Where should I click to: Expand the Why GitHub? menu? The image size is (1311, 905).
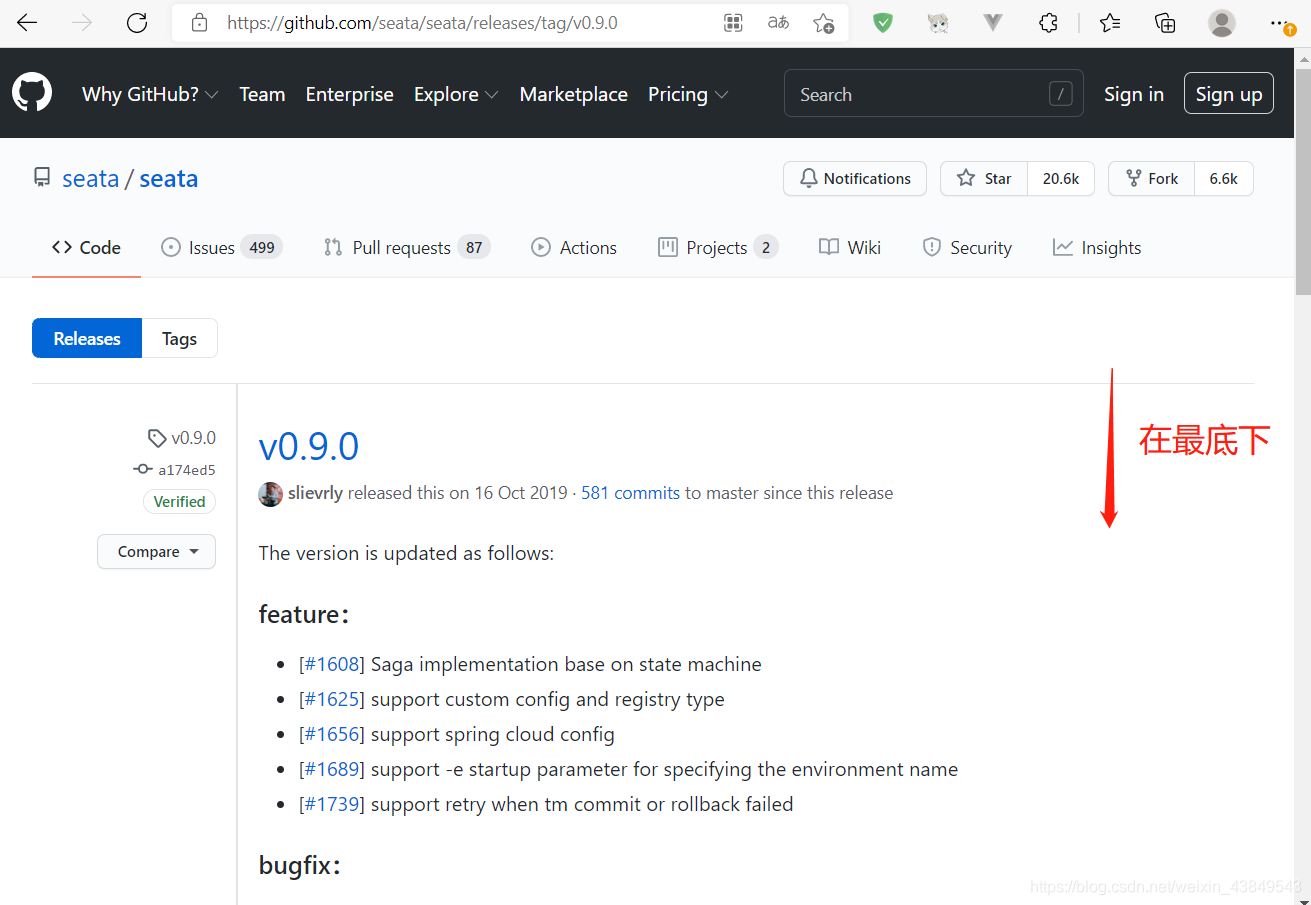tap(150, 94)
